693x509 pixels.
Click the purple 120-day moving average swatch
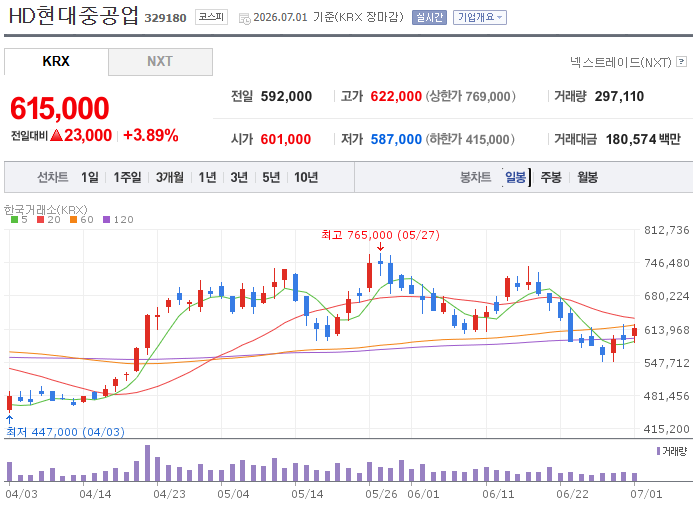107,220
